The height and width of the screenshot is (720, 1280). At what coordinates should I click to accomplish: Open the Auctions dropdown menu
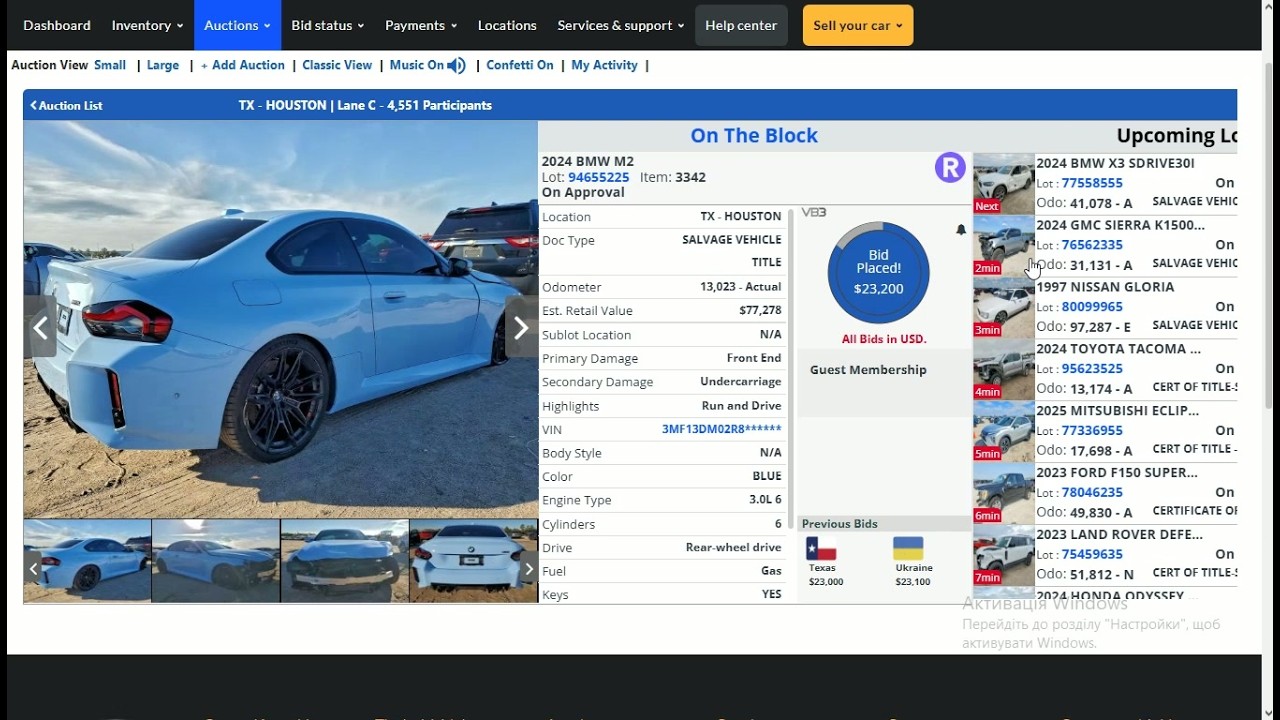coord(237,25)
